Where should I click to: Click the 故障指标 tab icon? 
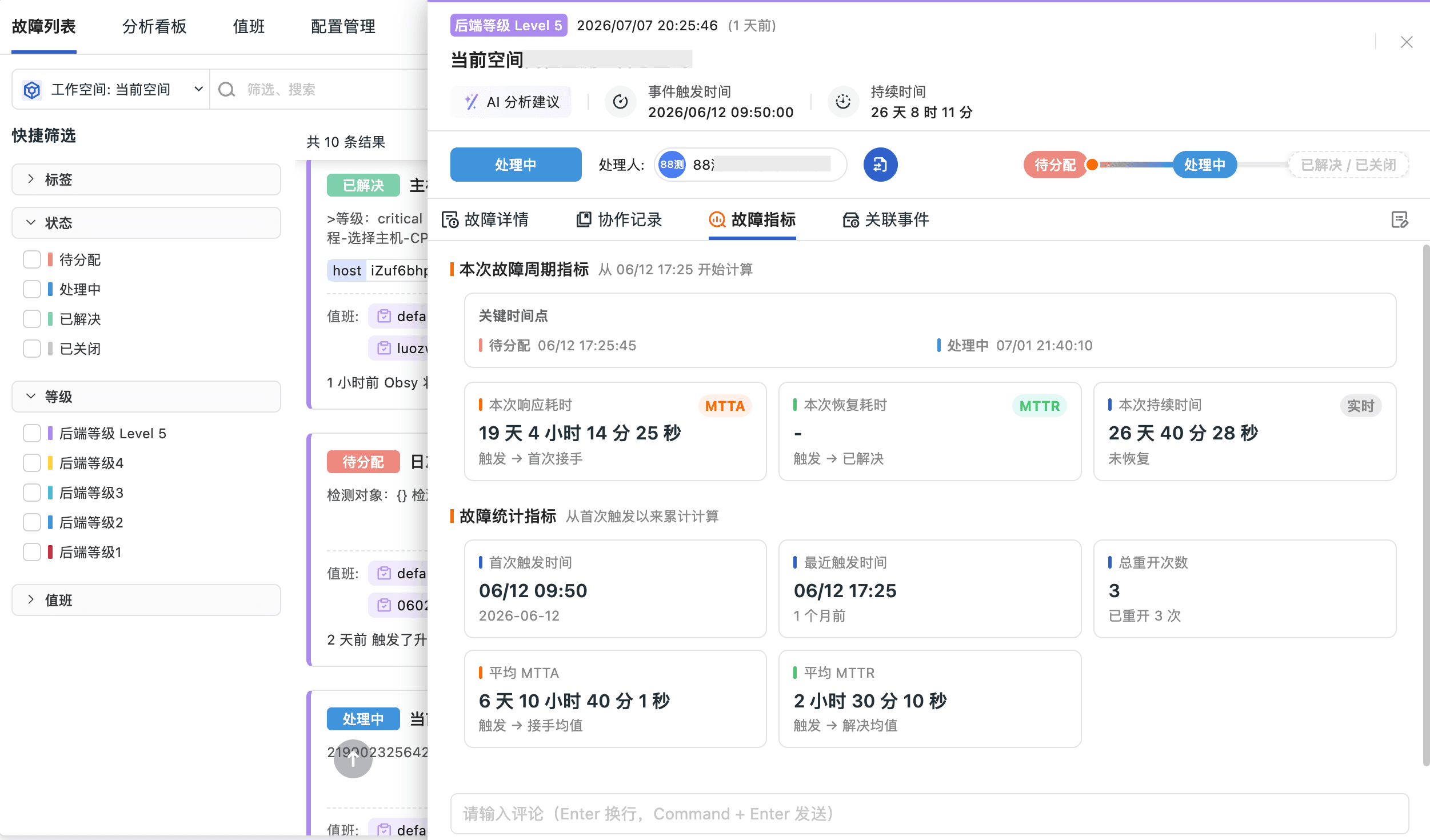pos(717,219)
